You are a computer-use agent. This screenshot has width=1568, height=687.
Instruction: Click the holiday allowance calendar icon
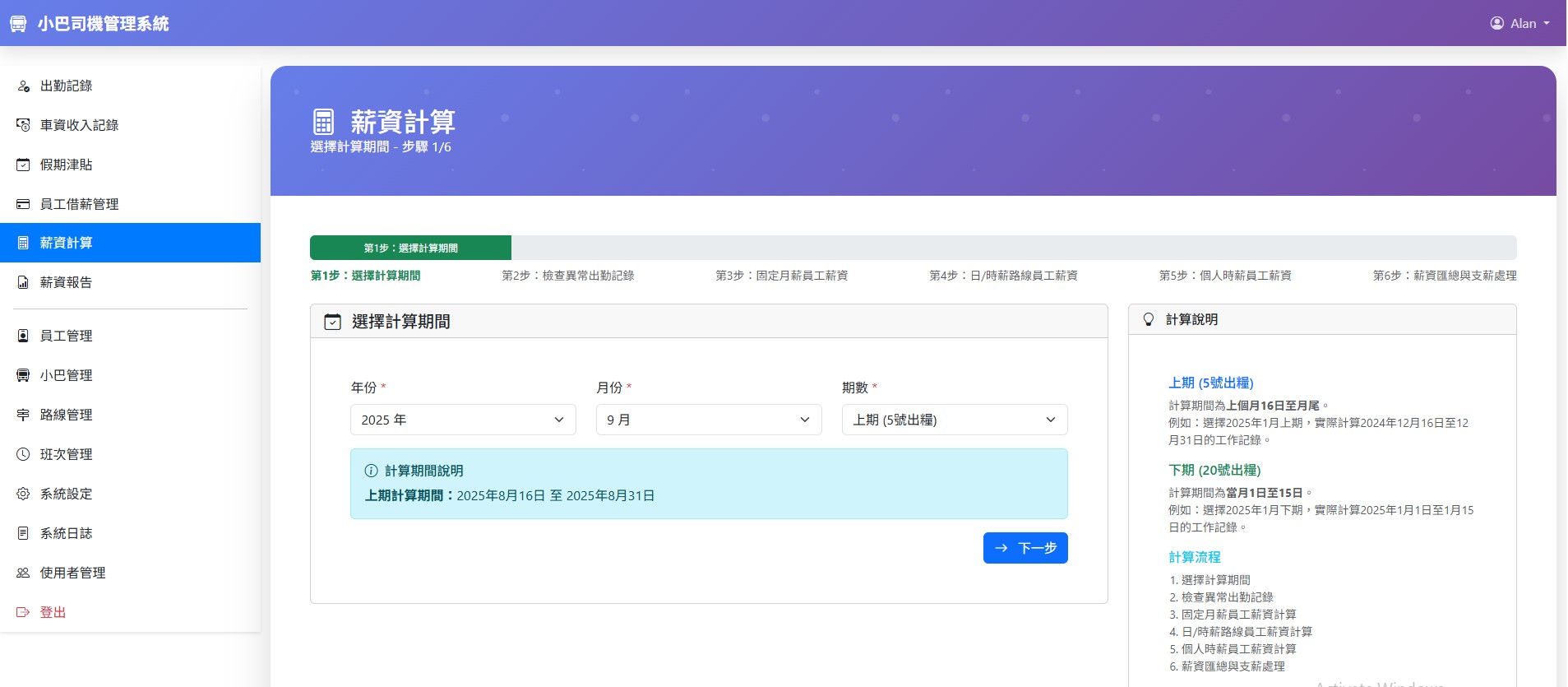[23, 165]
